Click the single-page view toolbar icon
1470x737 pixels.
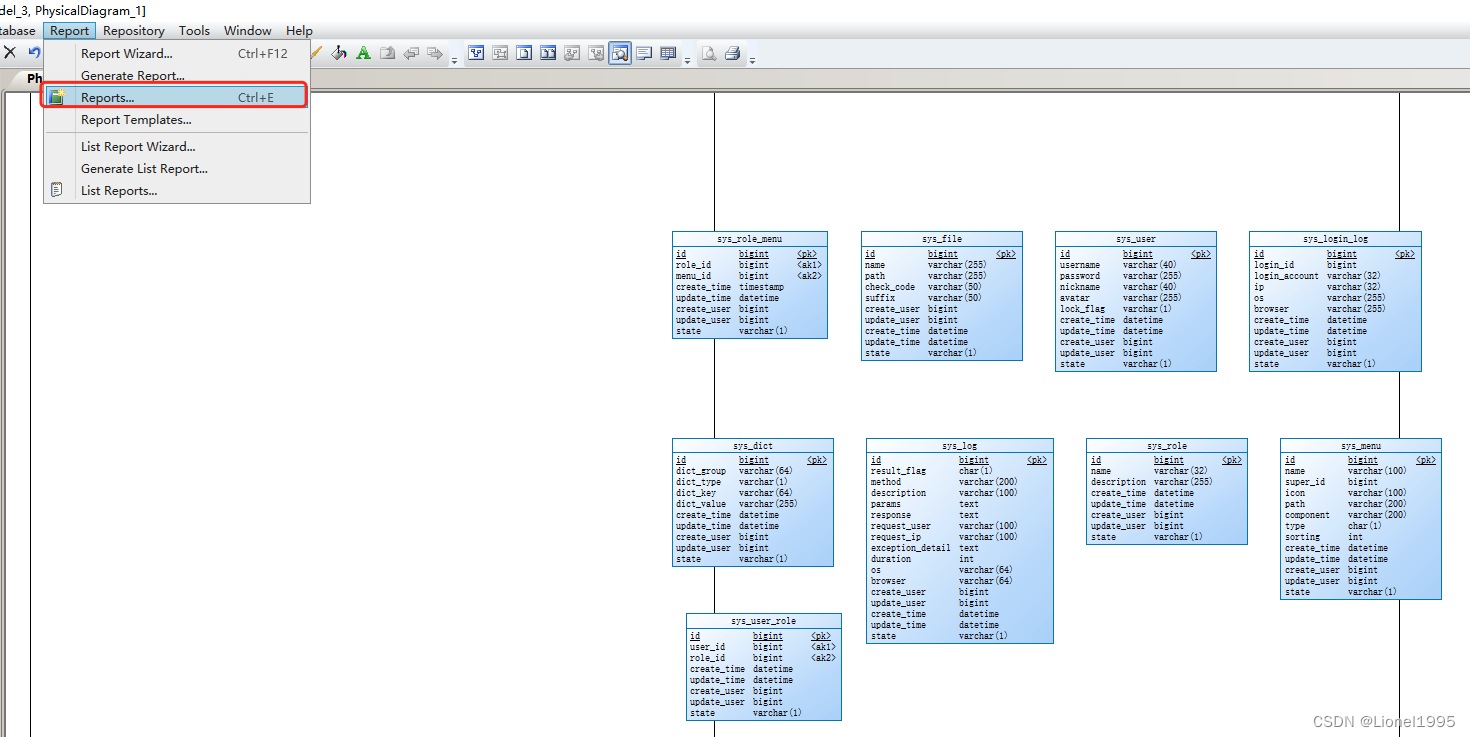click(x=524, y=53)
